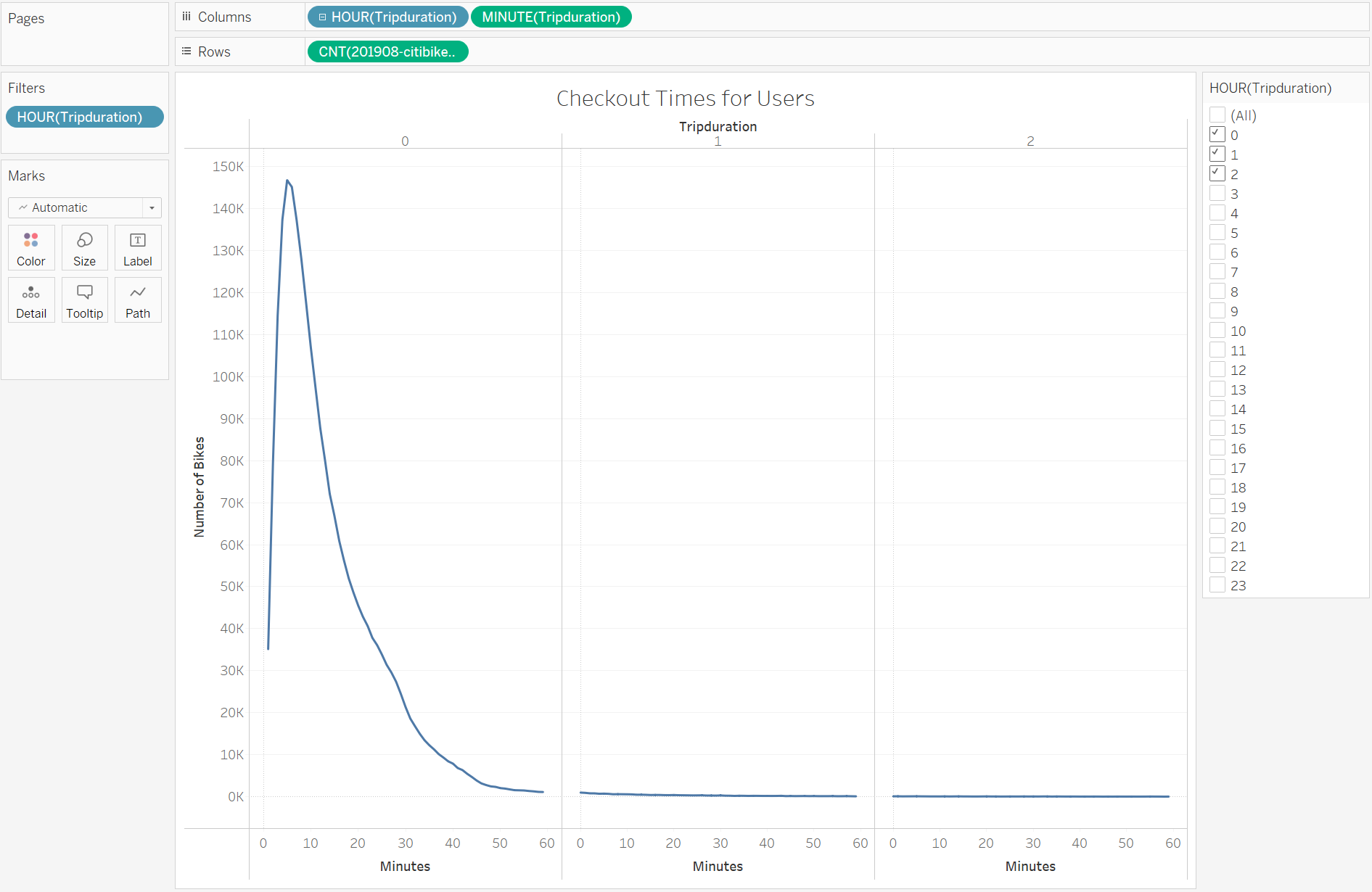
Task: Click the Filters panel header
Action: [x=26, y=88]
